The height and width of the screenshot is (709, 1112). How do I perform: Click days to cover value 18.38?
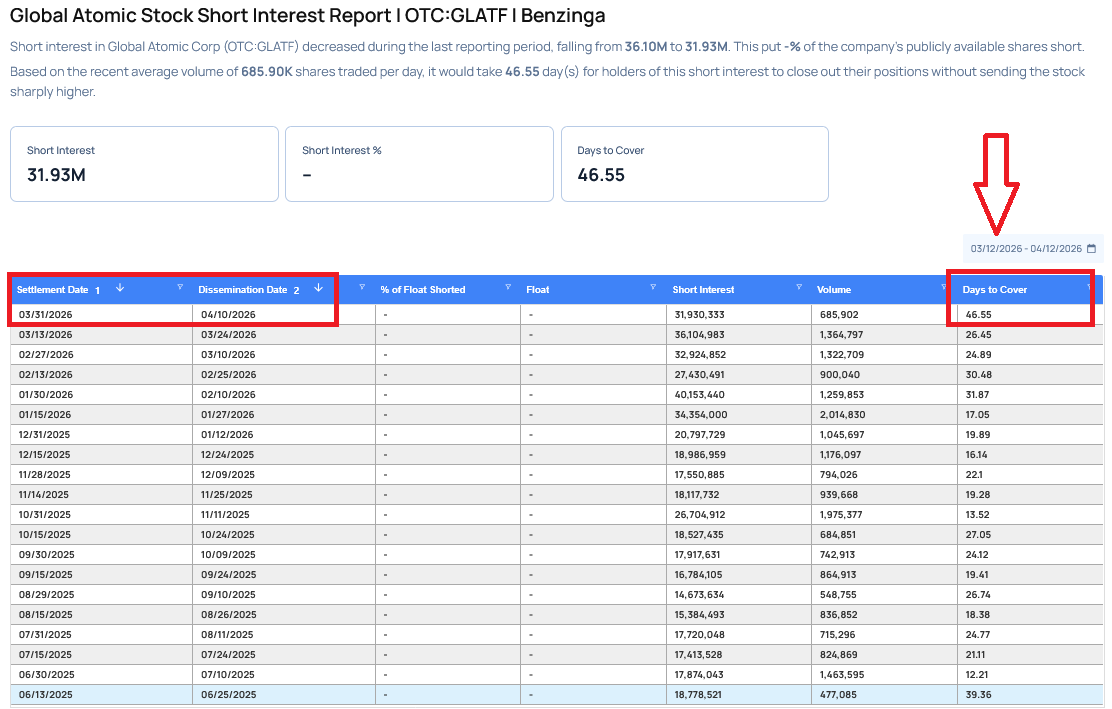coord(977,614)
